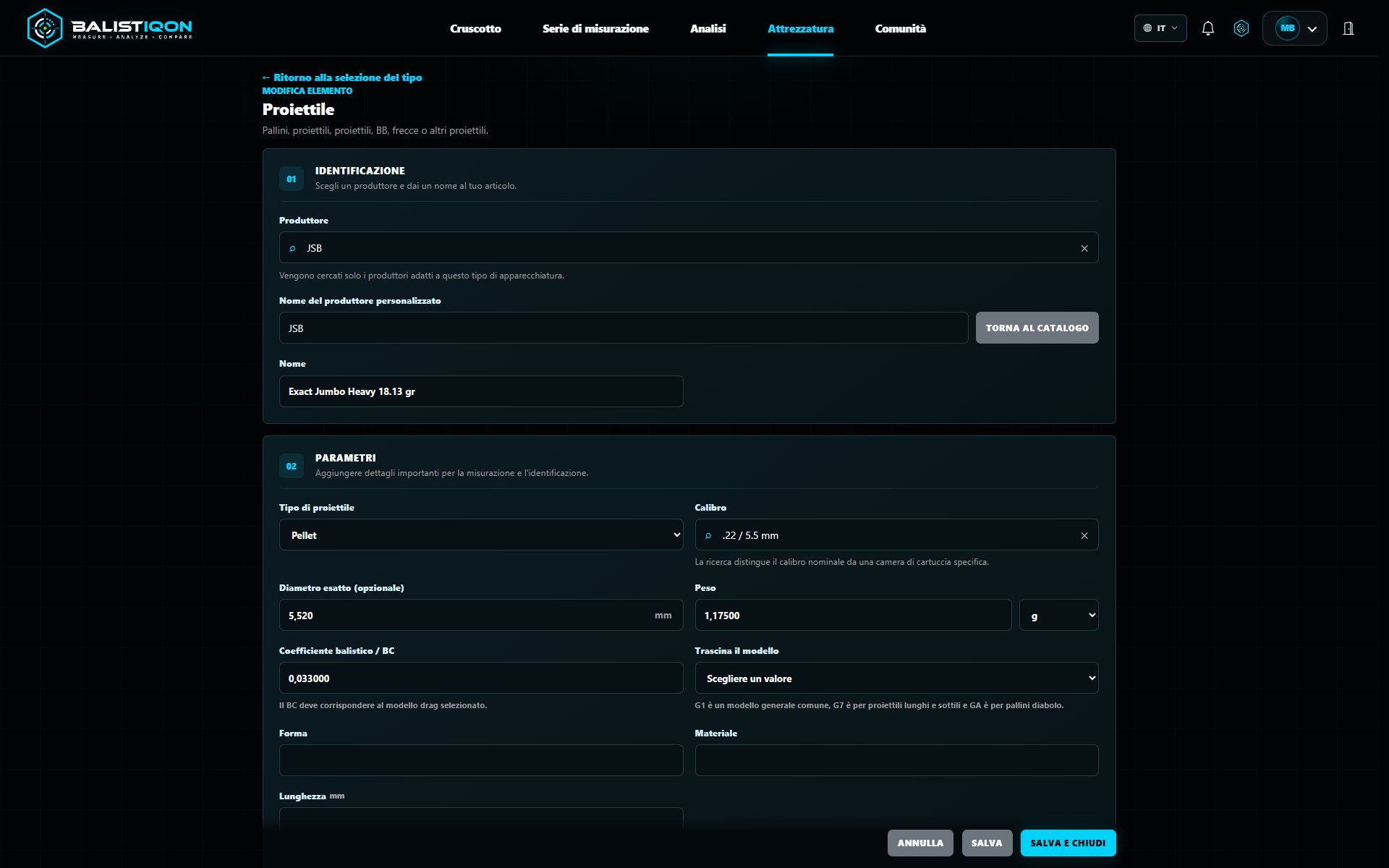1389x868 pixels.
Task: Open the weight unit g dropdown
Action: coord(1058,615)
